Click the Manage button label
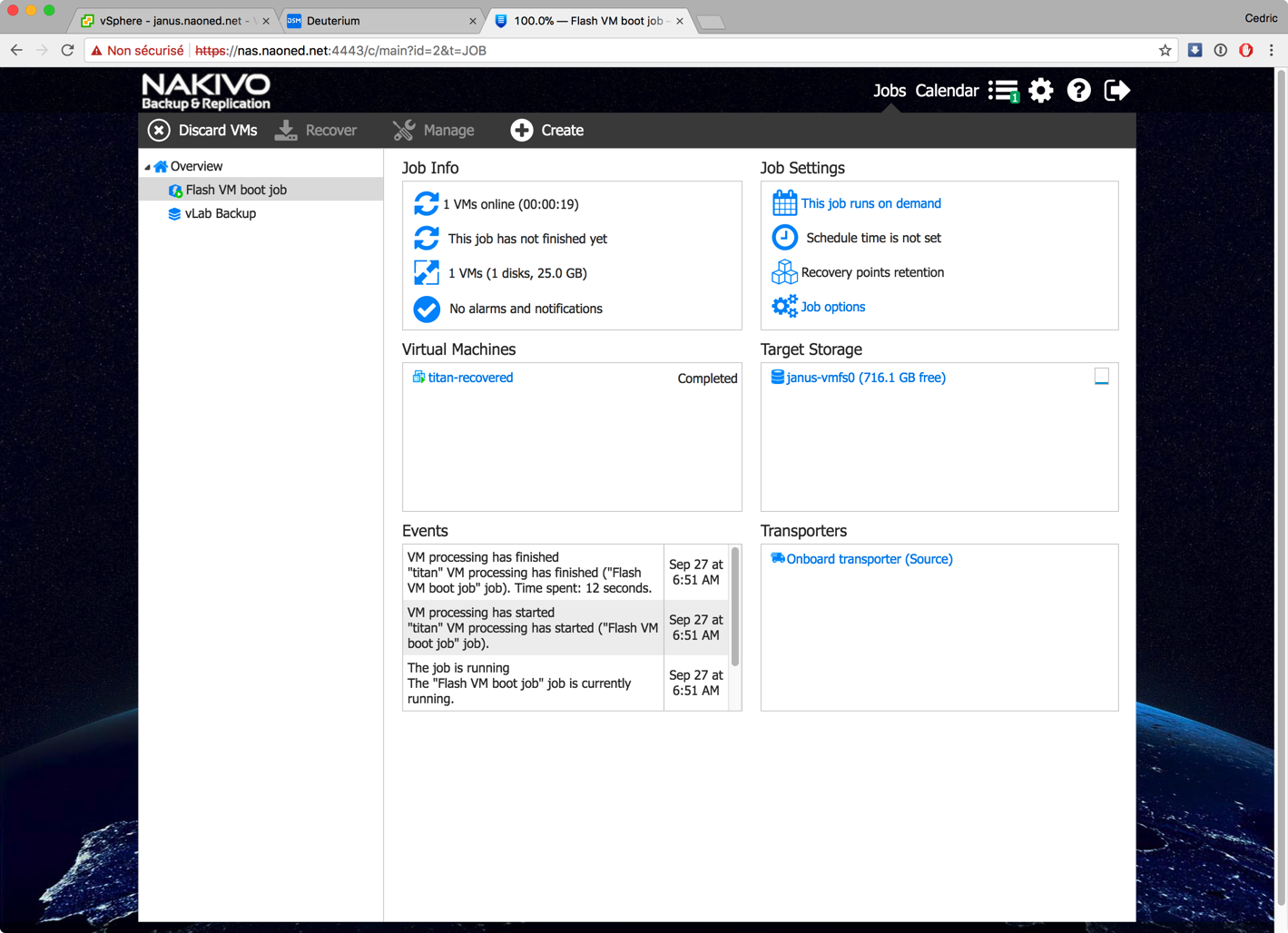Image resolution: width=1288 pixels, height=933 pixels. coord(448,131)
